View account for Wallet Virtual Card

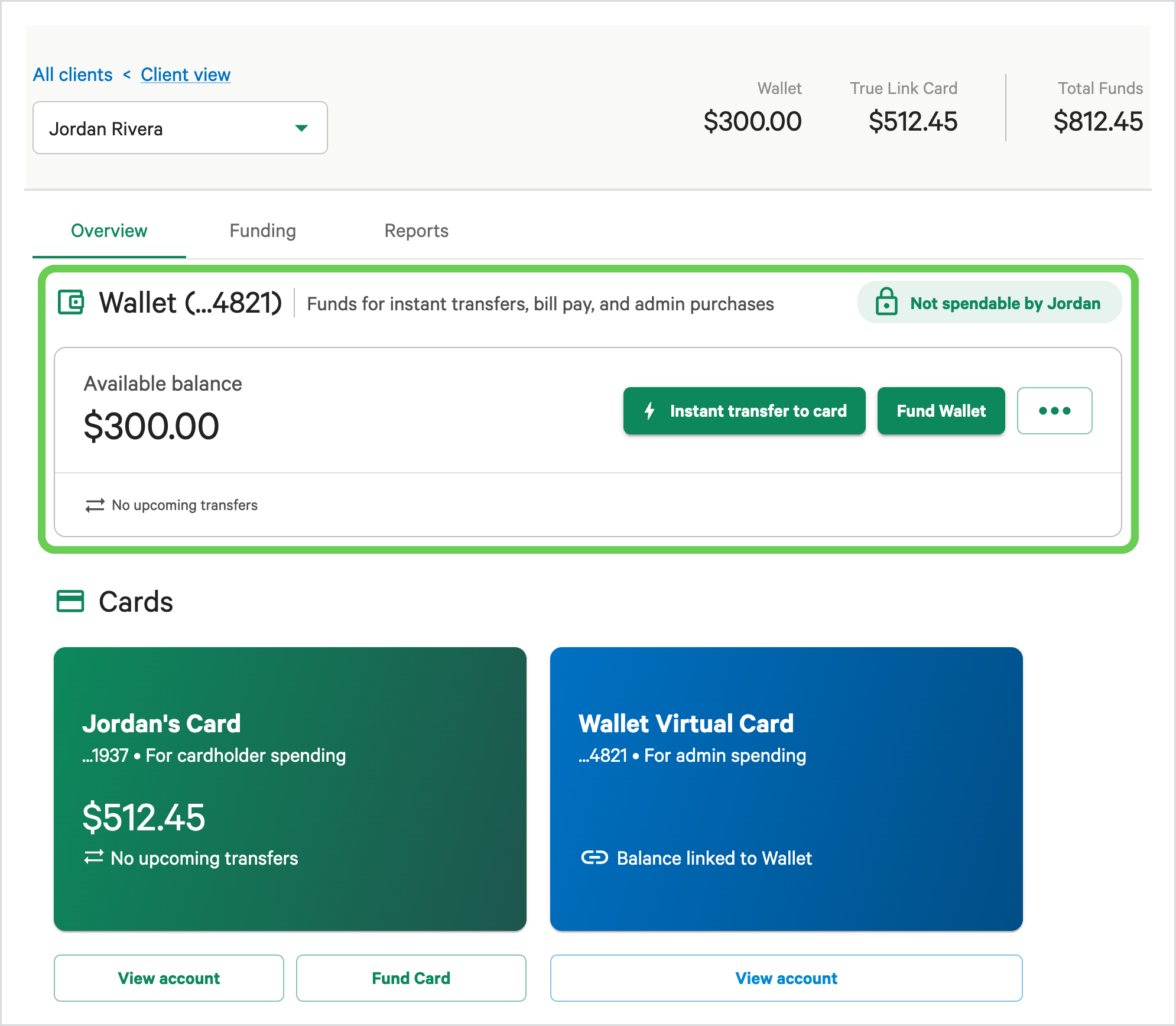[x=787, y=978]
